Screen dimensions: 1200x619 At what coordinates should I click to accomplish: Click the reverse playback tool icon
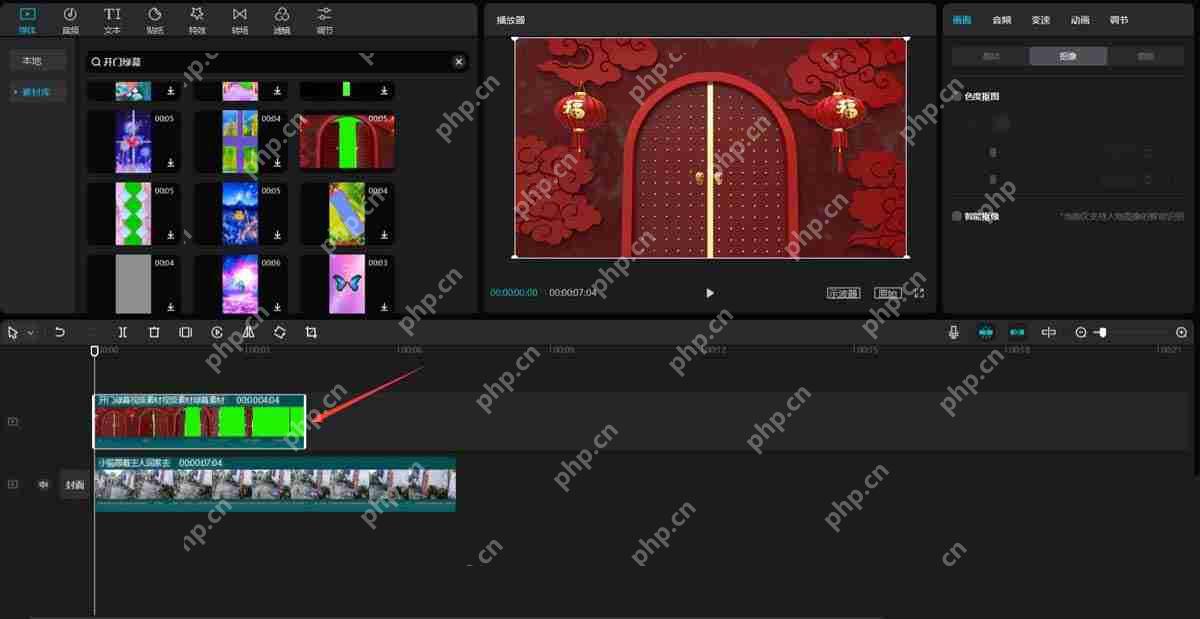tap(217, 332)
